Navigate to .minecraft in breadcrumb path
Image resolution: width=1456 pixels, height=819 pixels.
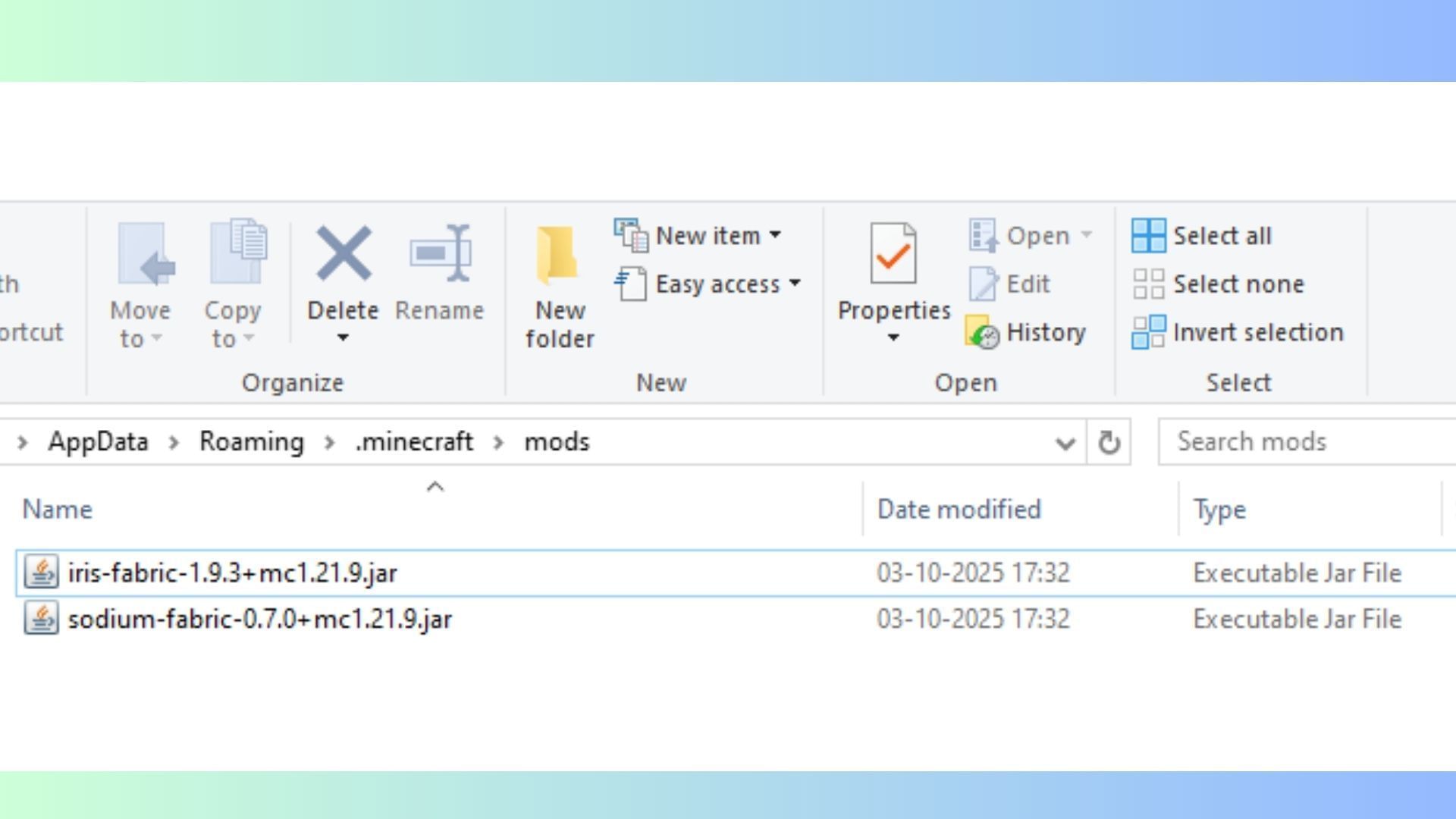[x=414, y=442]
